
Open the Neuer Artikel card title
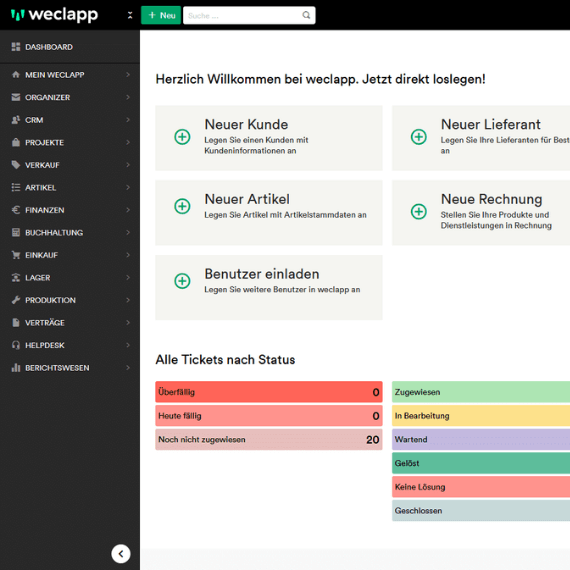[247, 199]
